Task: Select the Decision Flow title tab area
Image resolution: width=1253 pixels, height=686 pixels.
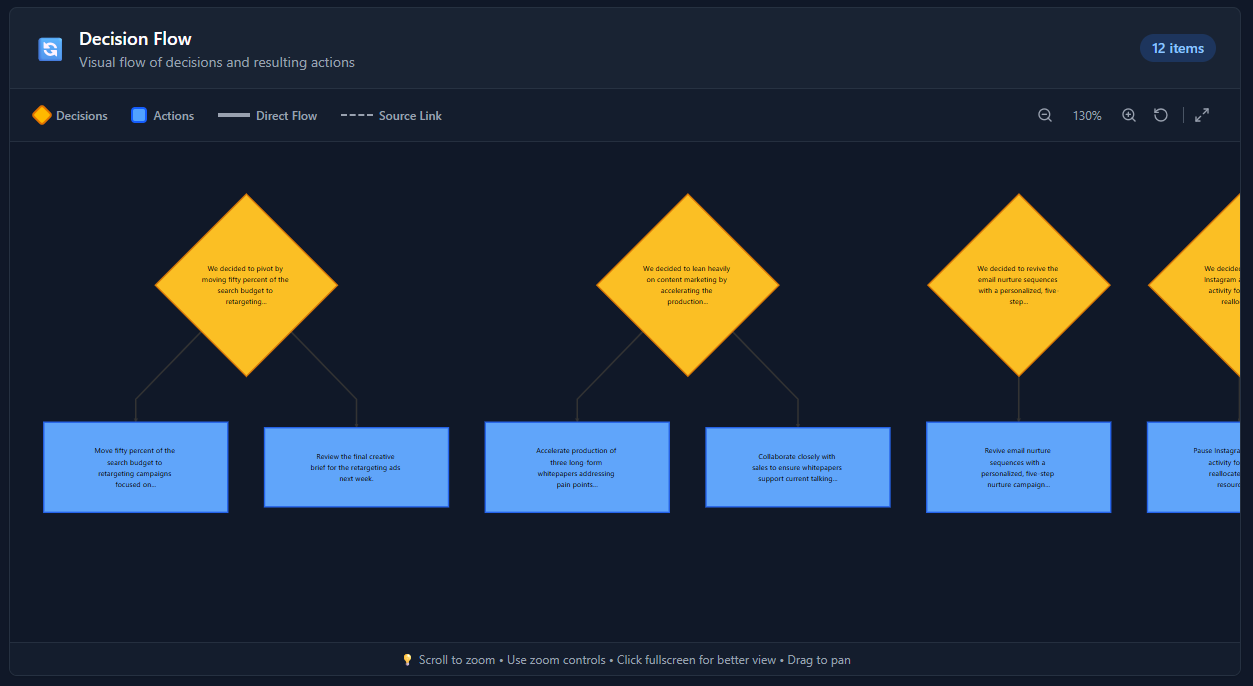Action: (135, 39)
